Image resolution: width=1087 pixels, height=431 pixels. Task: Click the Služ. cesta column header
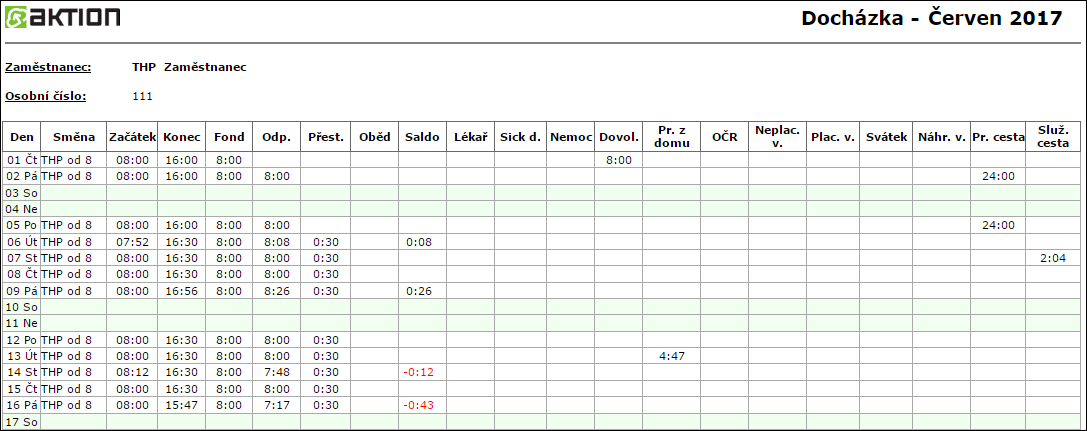click(1053, 137)
